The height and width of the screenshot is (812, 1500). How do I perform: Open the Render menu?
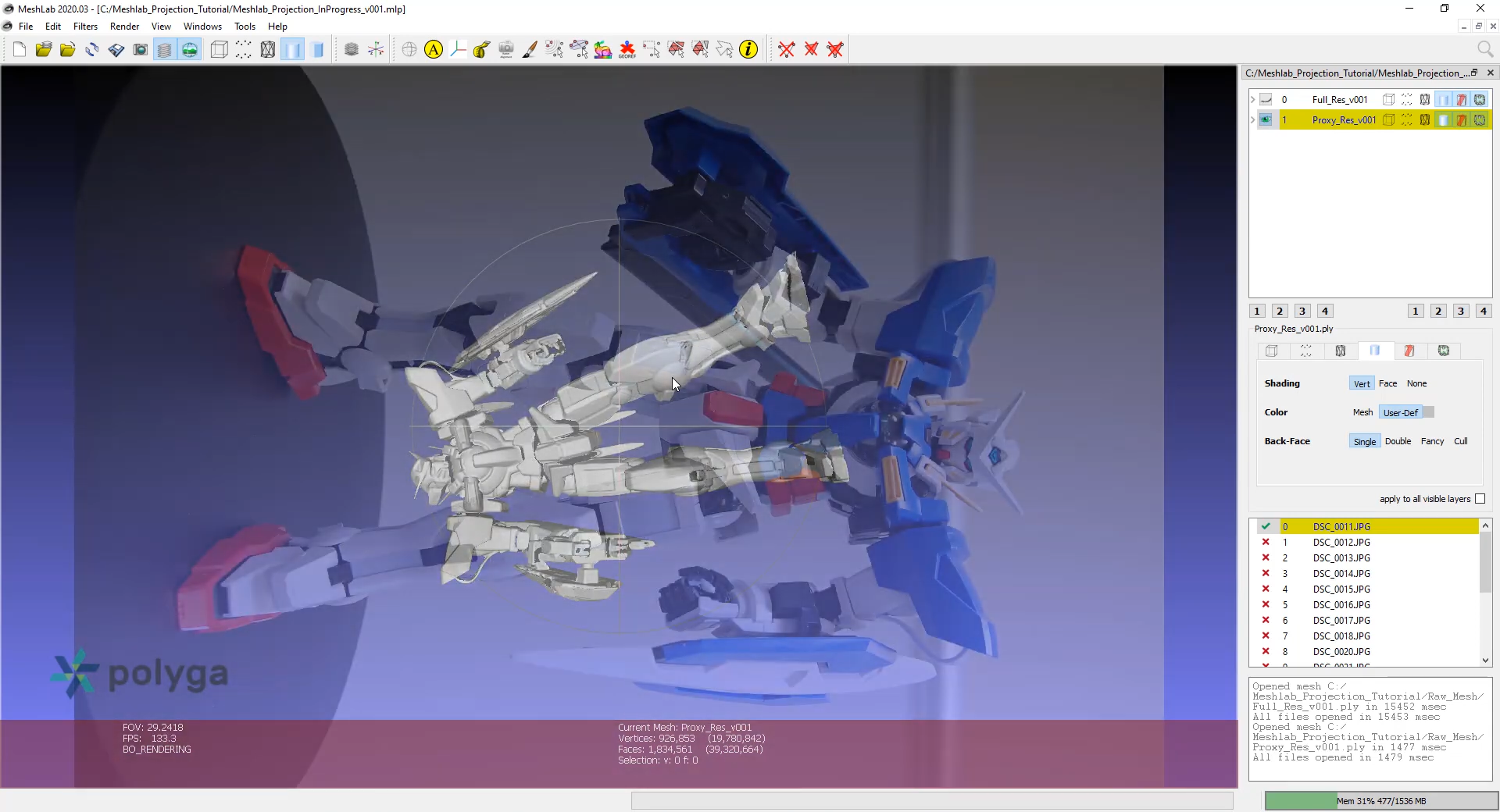tap(124, 27)
